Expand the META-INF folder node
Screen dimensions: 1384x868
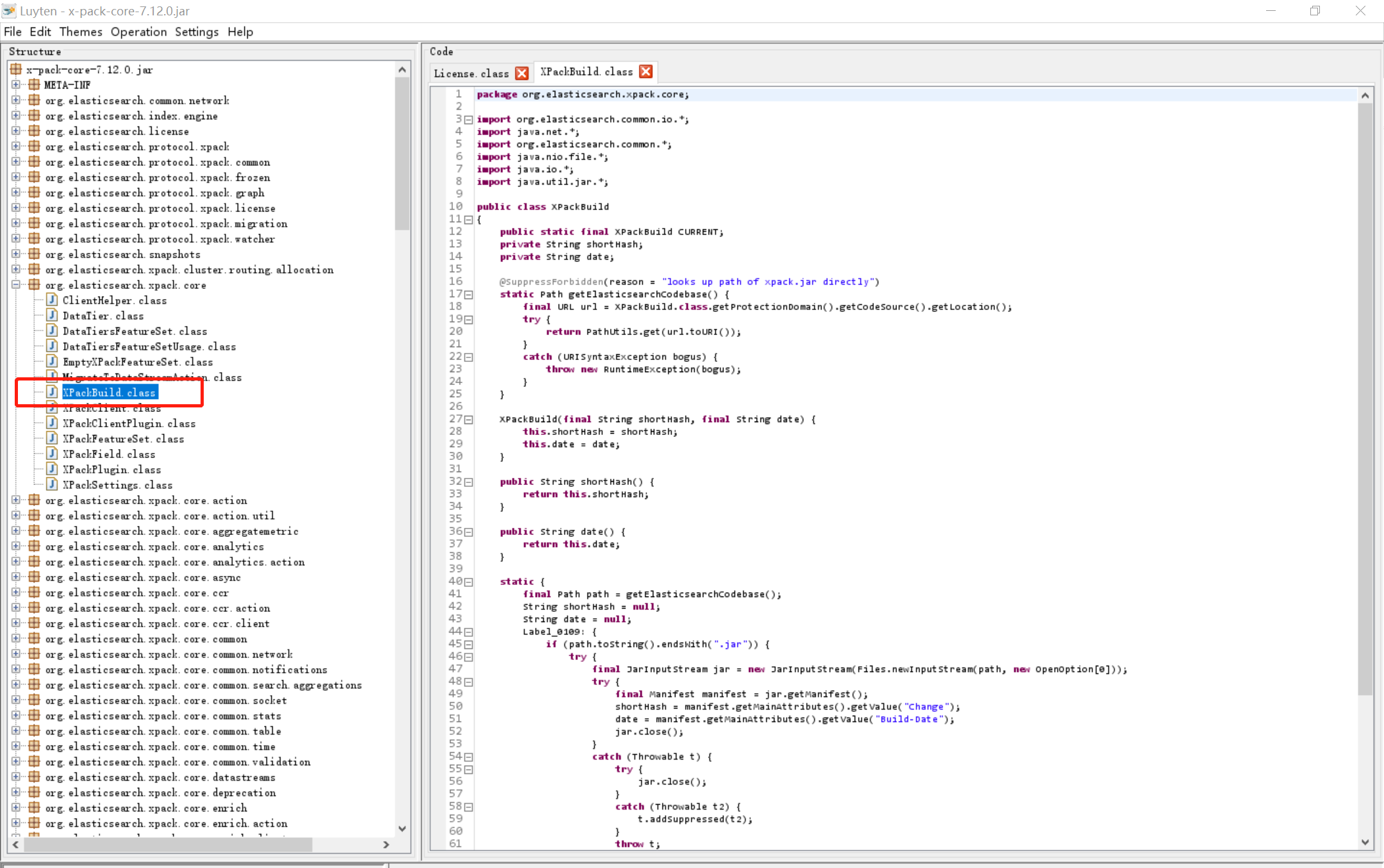coord(16,85)
